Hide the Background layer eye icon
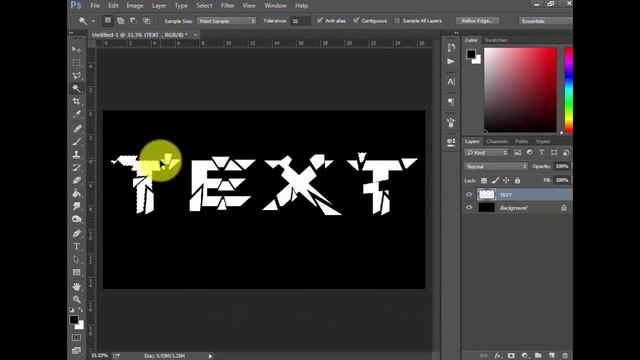Image resolution: width=640 pixels, height=360 pixels. [x=469, y=207]
